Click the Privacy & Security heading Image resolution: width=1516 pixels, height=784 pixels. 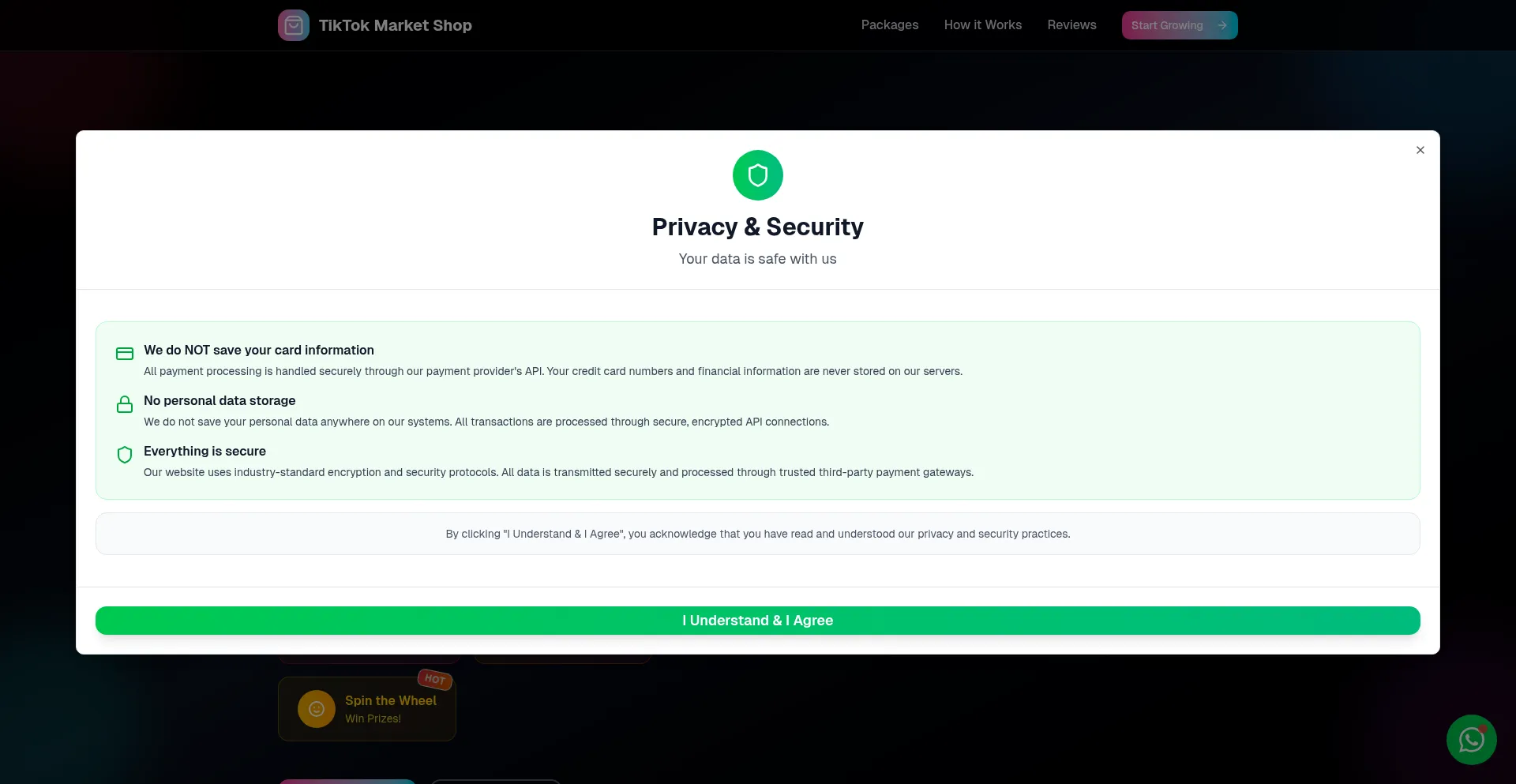point(758,227)
